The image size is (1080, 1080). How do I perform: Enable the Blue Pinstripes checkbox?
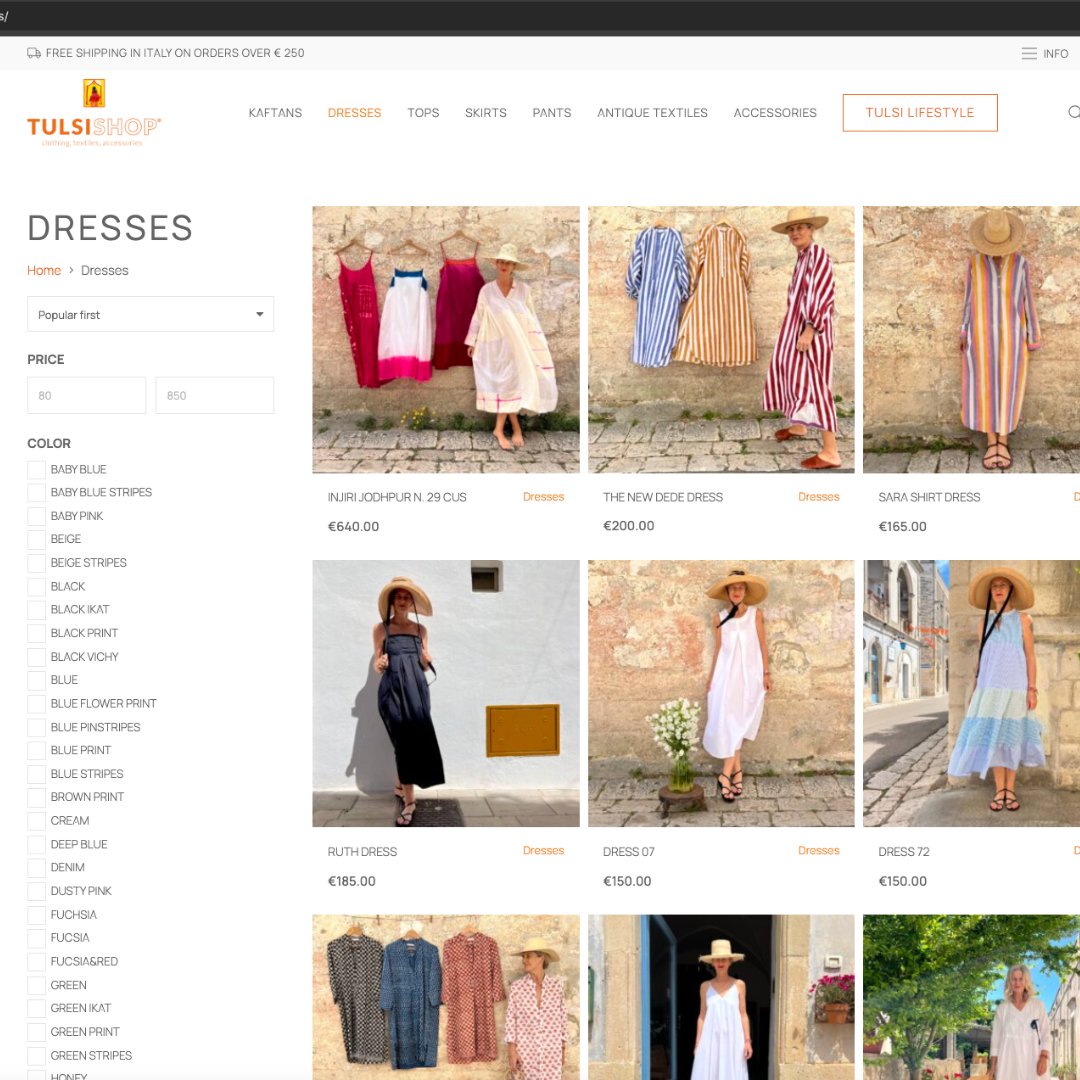click(37, 727)
